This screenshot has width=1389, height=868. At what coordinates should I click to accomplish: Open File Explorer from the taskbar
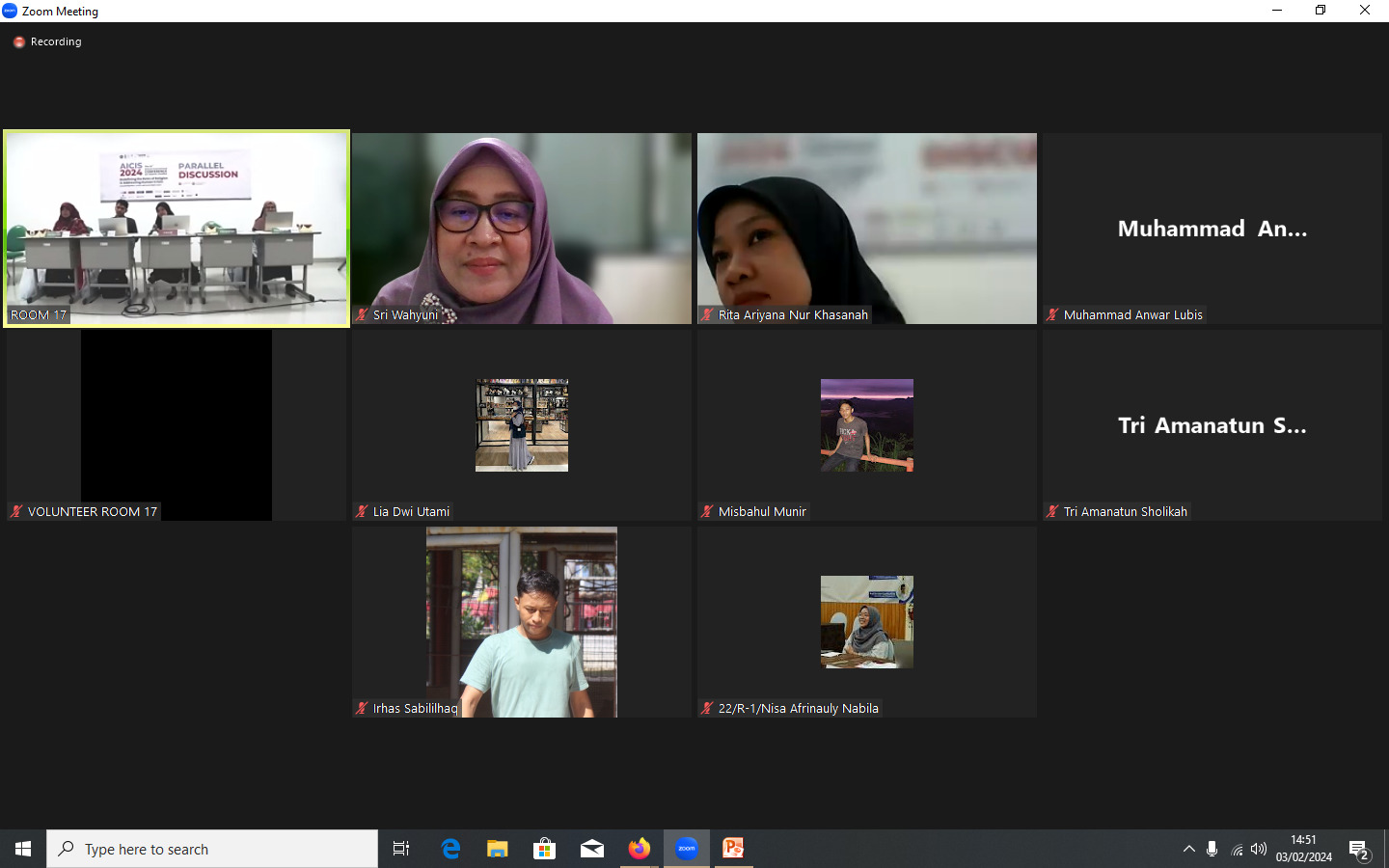point(497,849)
